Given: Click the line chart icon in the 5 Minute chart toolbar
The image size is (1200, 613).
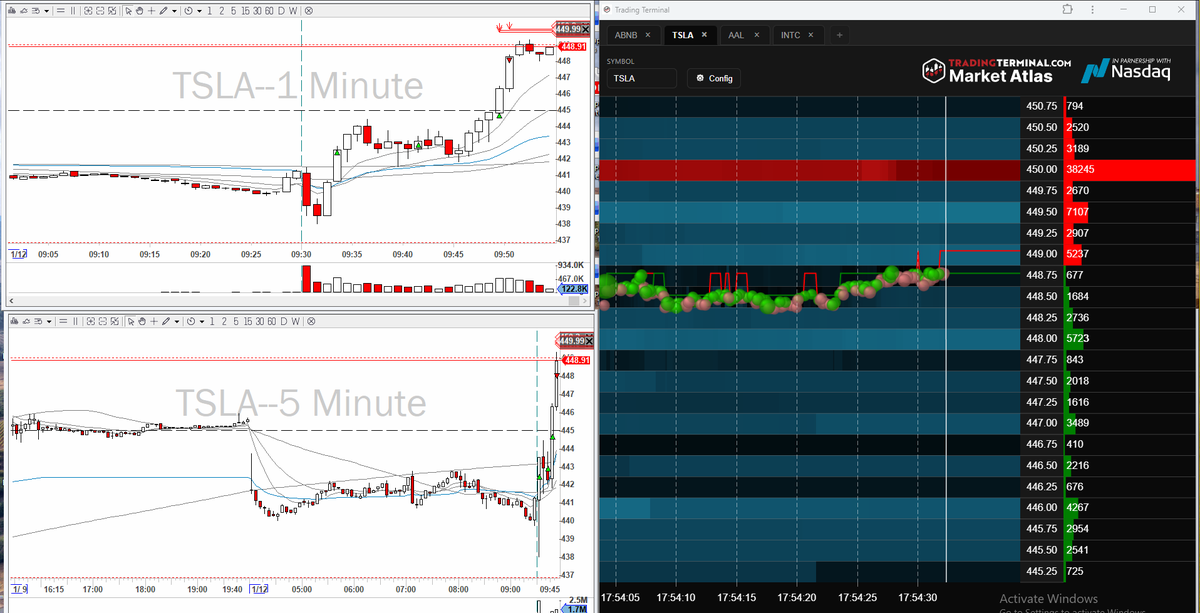Looking at the screenshot, I should [x=24, y=321].
